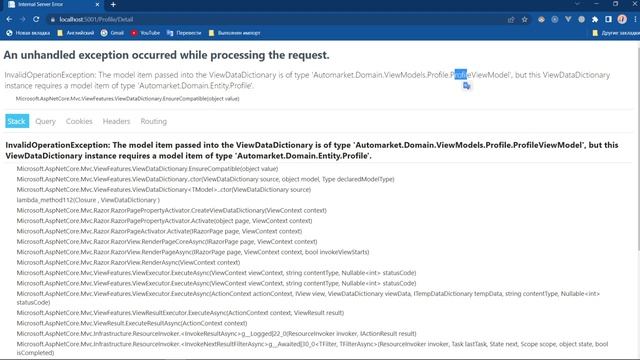
Task: Switch to the Query tab
Action: (45, 121)
